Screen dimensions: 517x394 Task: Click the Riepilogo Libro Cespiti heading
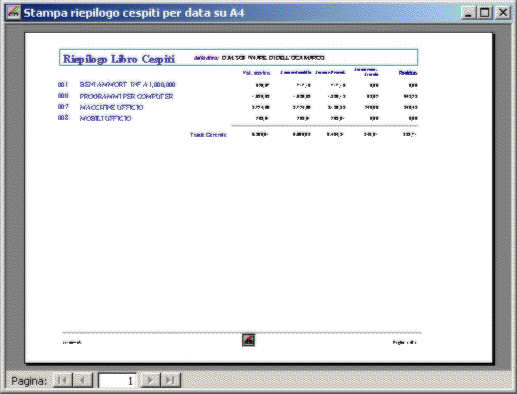point(119,59)
